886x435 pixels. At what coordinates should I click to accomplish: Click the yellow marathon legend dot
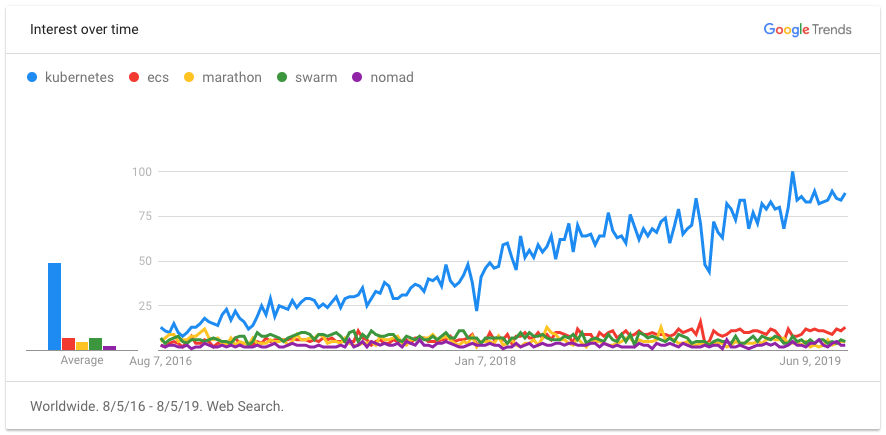[189, 77]
